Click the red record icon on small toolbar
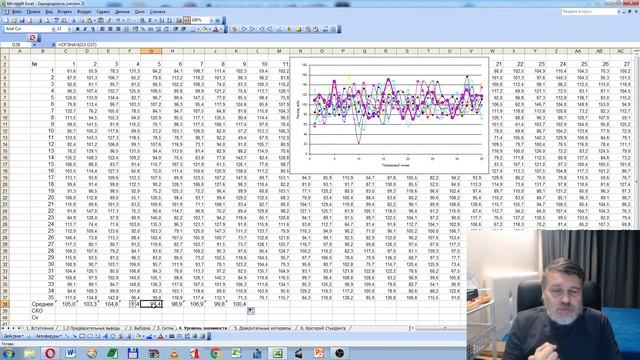Image resolution: width=640 pixels, height=360 pixels. click(x=32, y=38)
